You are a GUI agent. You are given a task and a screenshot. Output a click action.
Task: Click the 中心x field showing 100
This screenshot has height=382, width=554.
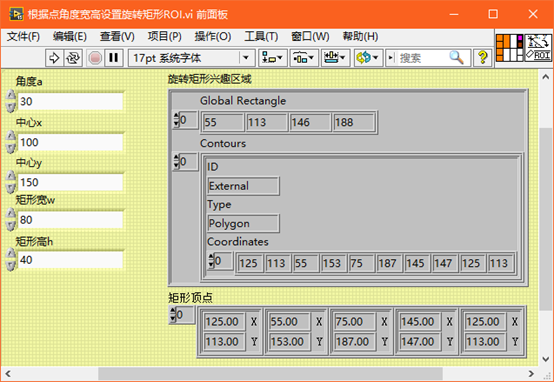70,142
